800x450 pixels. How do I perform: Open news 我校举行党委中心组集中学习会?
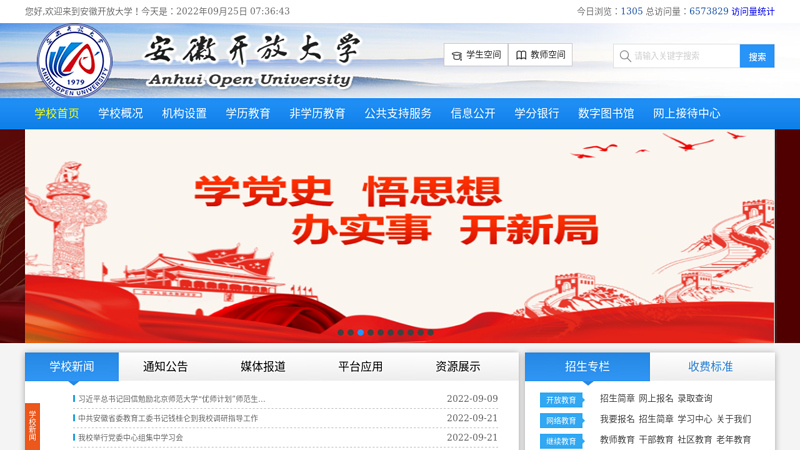pyautogui.click(x=130, y=438)
